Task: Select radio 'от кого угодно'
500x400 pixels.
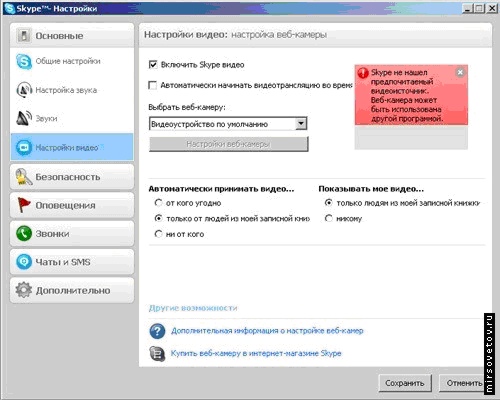Action: click(159, 203)
